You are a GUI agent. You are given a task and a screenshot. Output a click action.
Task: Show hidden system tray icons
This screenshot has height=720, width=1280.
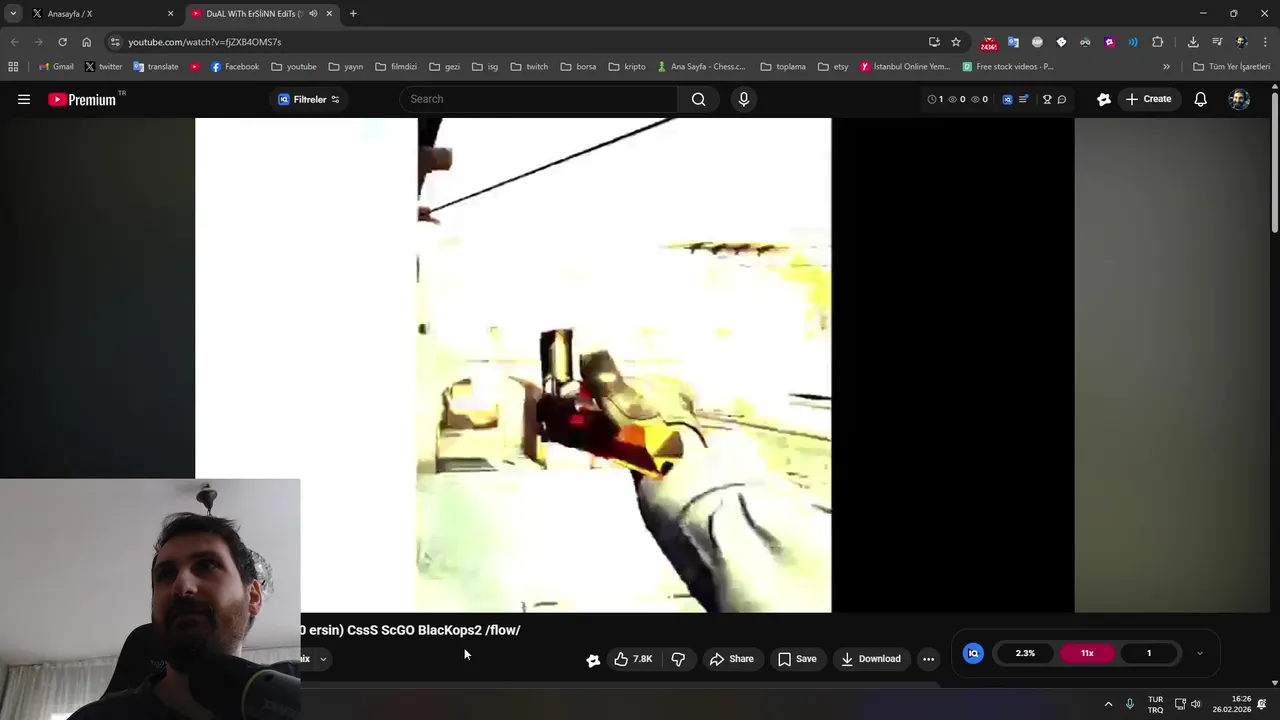(x=1108, y=704)
